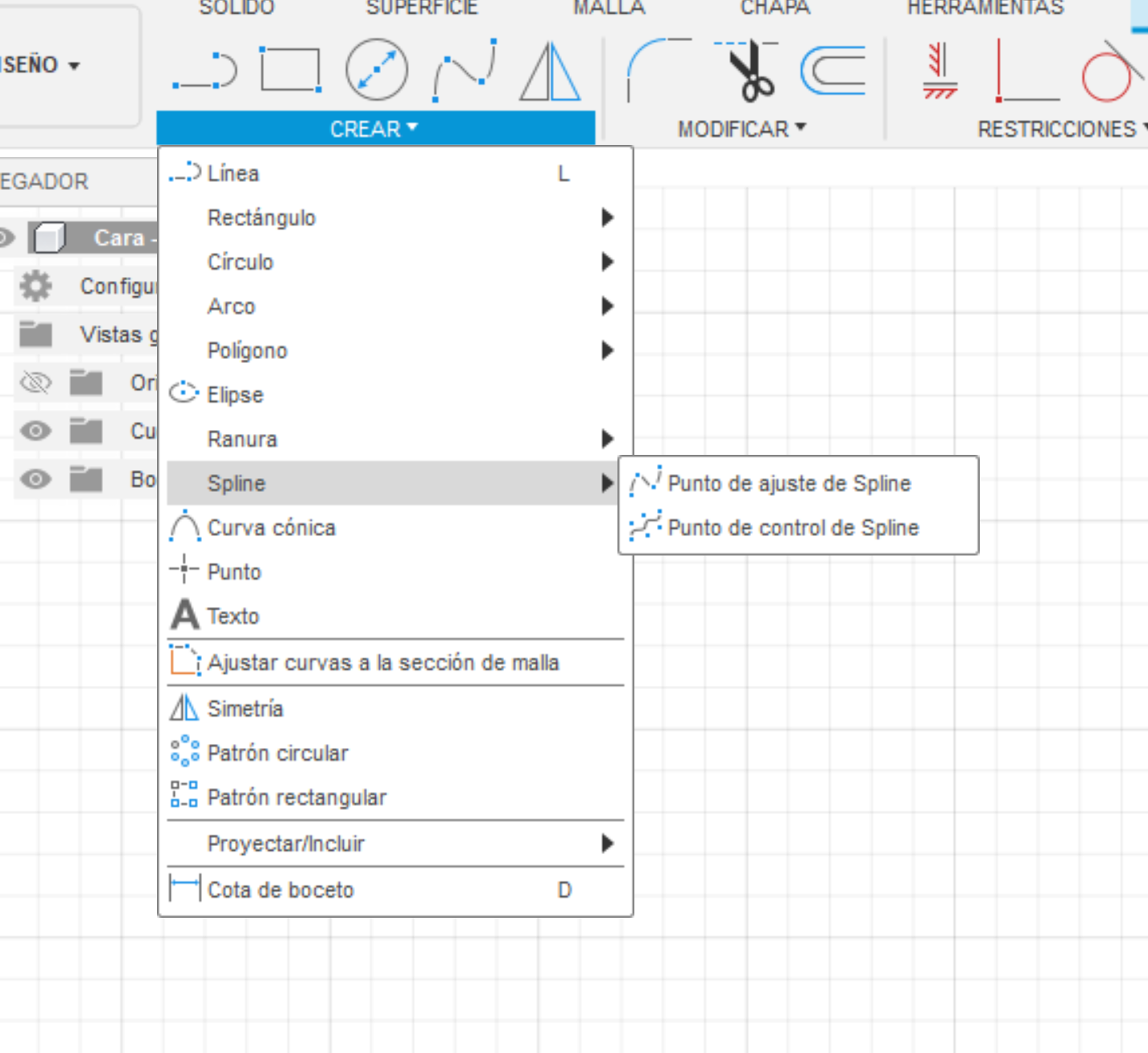Switch to the Herramientas tab

(985, 8)
